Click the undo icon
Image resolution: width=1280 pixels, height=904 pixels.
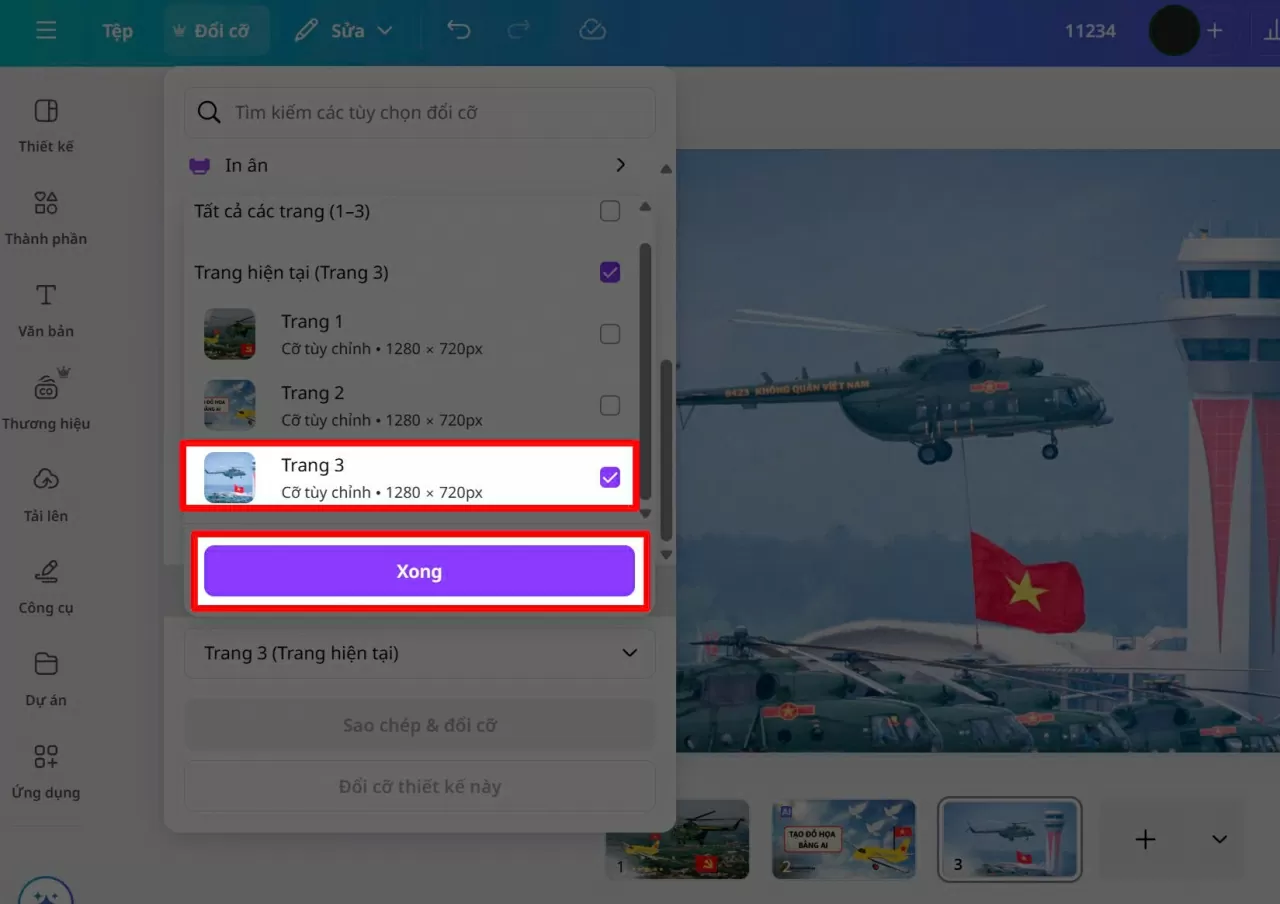(x=459, y=30)
